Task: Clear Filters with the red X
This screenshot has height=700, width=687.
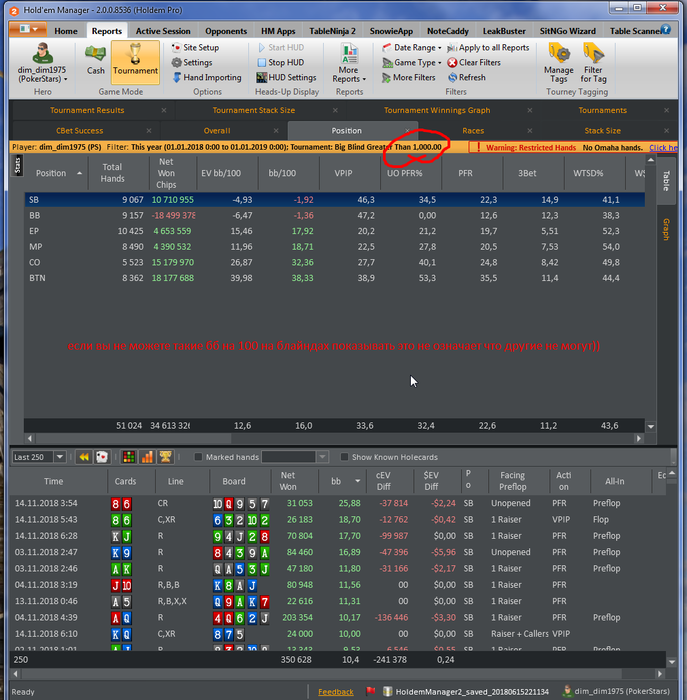Action: 474,62
